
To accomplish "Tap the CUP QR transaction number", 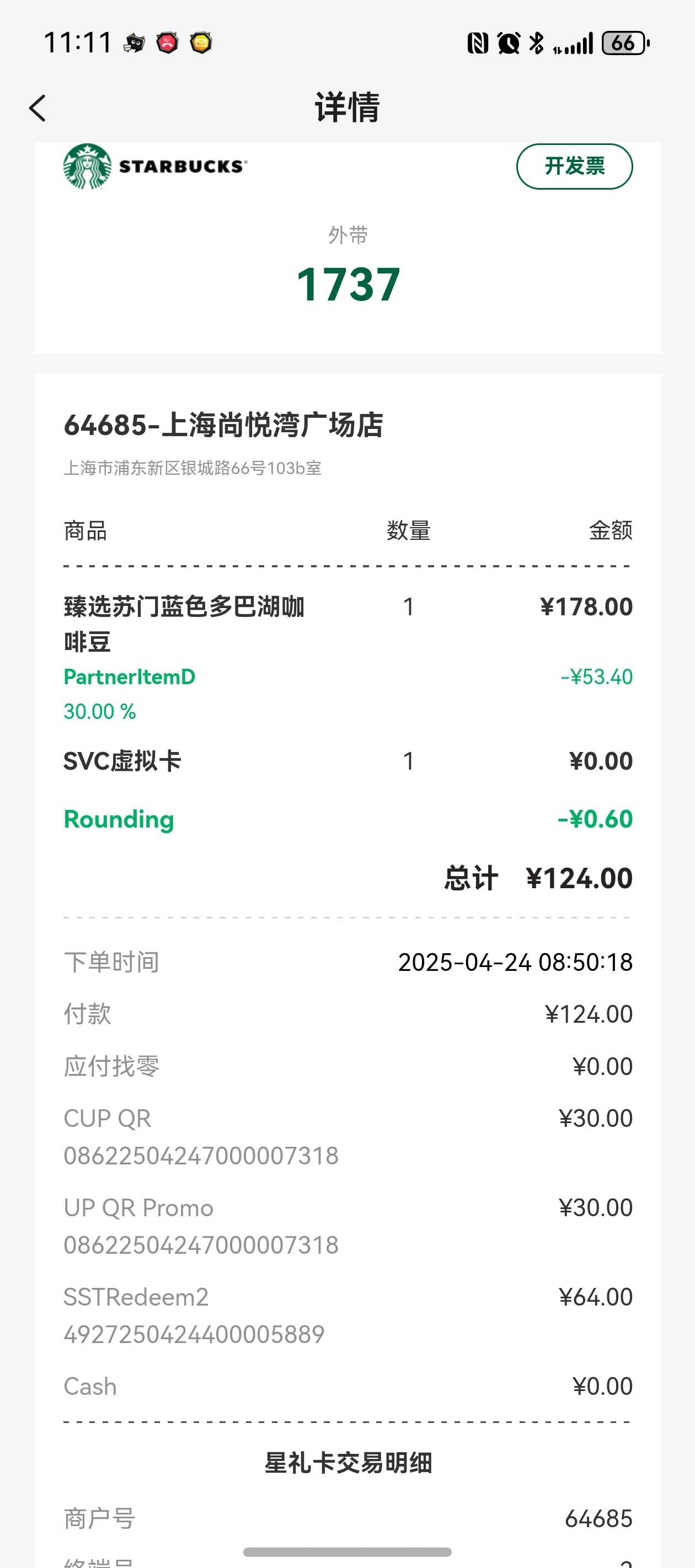I will (x=201, y=1155).
